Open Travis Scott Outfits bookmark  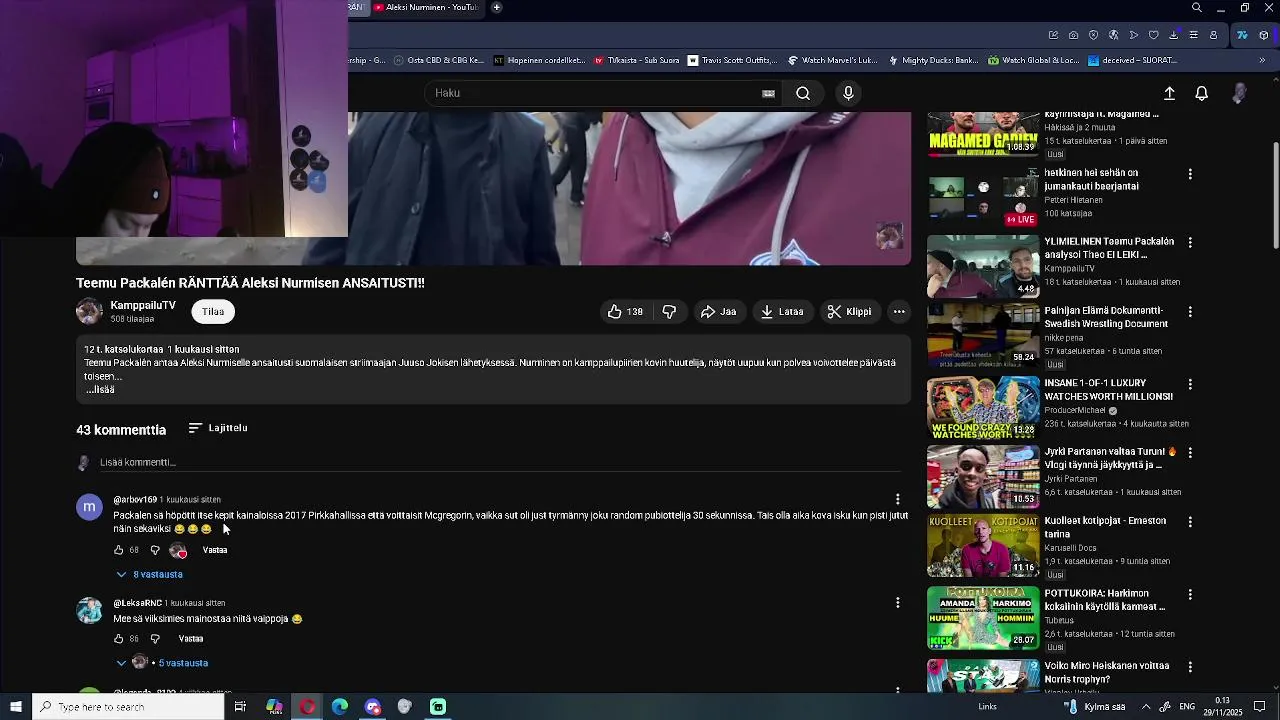click(x=732, y=60)
